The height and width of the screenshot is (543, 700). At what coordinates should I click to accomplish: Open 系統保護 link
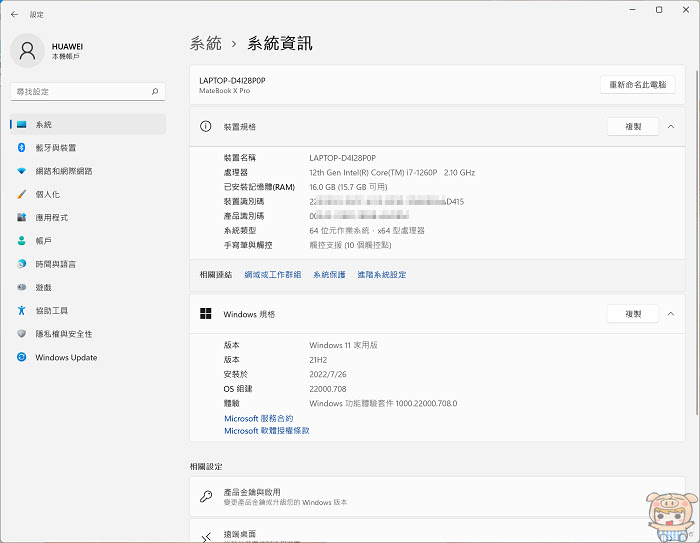tap(329, 275)
